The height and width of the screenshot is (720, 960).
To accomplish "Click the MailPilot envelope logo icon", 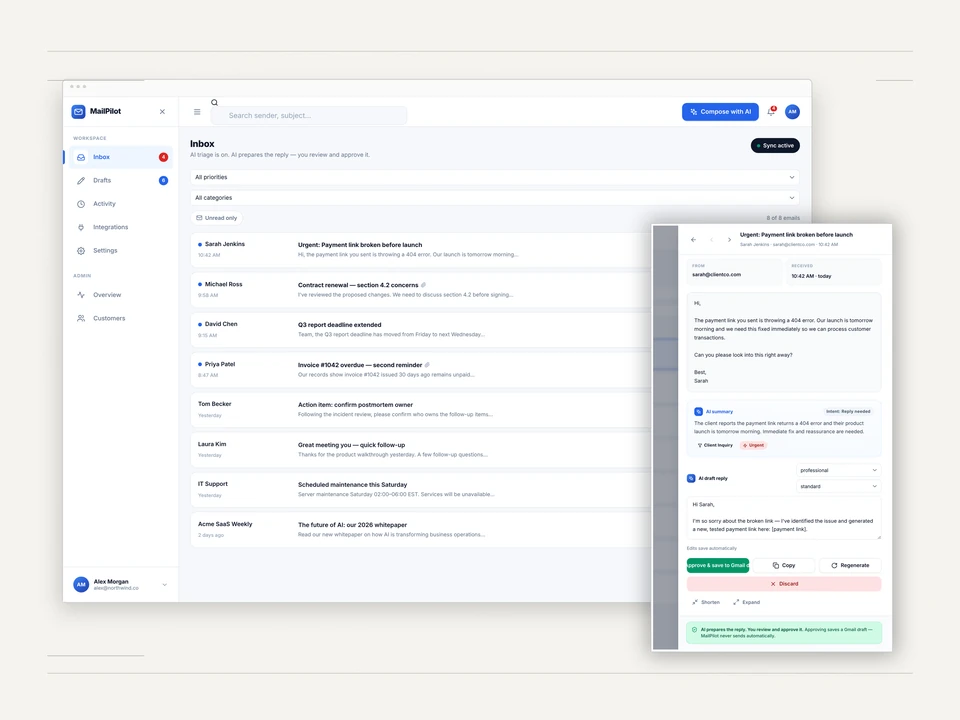I will pos(78,111).
